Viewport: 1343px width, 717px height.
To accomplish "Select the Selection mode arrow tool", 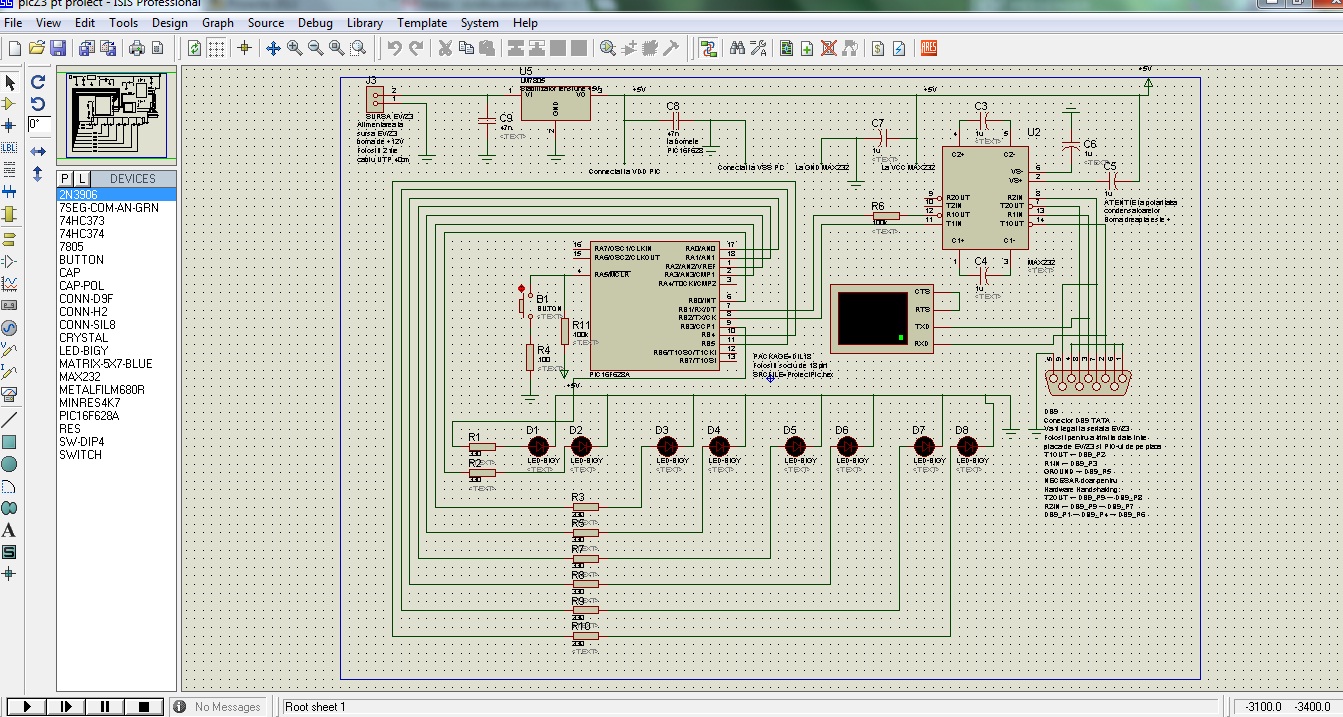I will (x=10, y=82).
